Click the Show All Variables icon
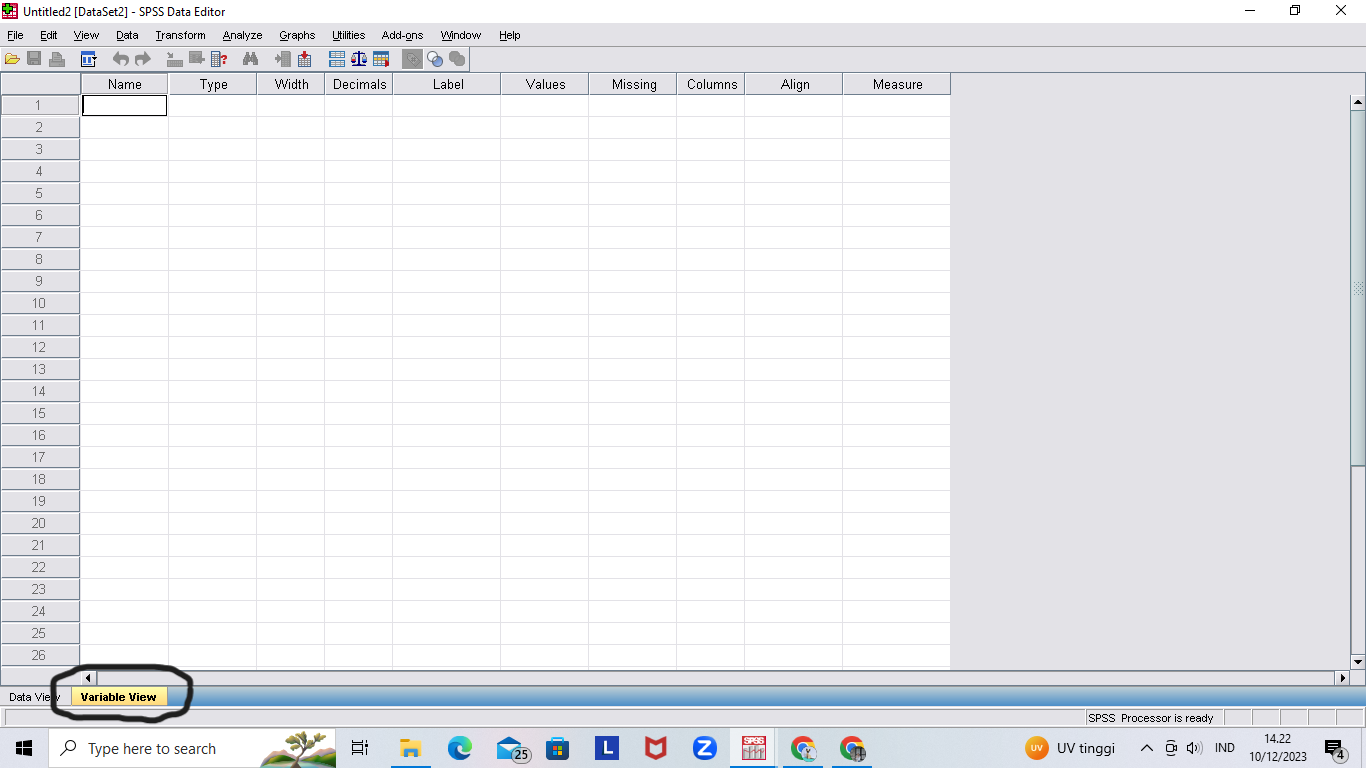Image resolution: width=1366 pixels, height=768 pixels. pos(457,59)
